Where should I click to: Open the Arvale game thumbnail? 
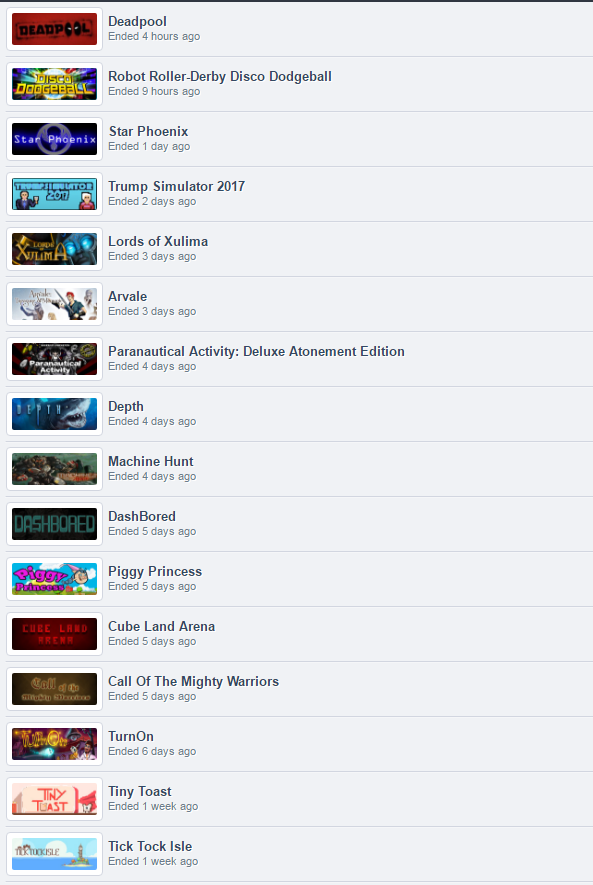tap(54, 304)
